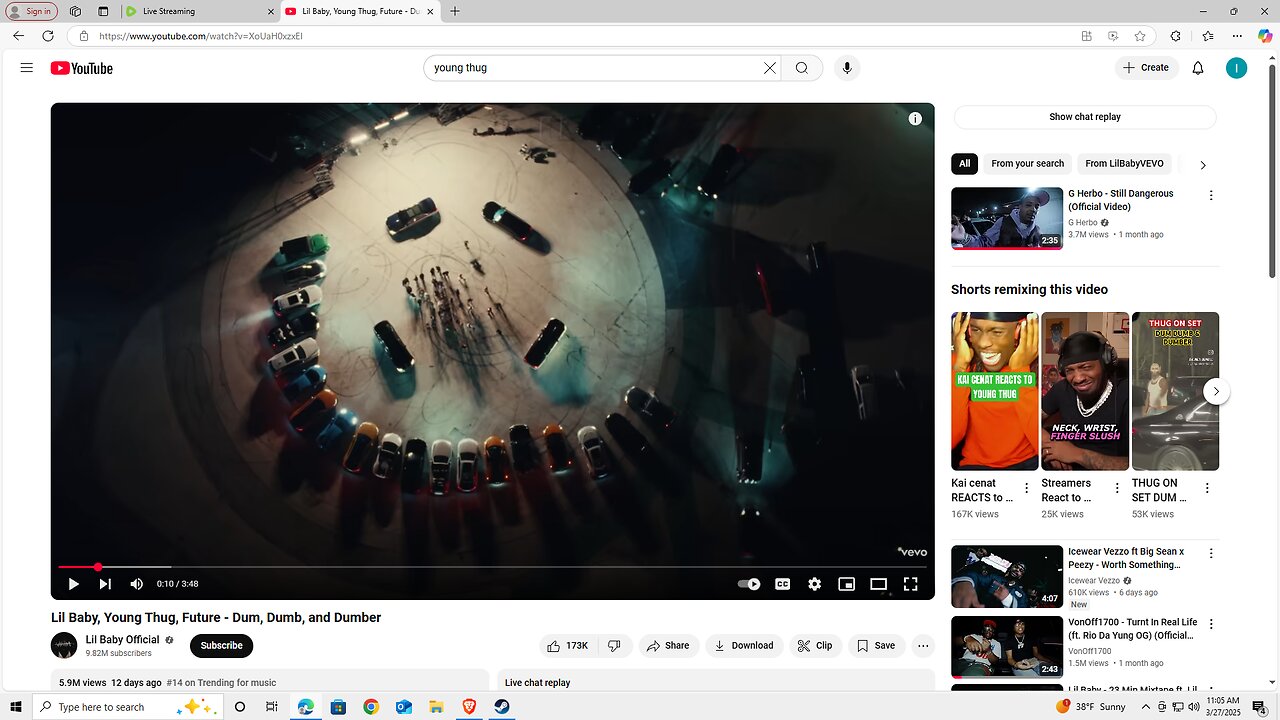The image size is (1280, 720).
Task: Clear the search box with the X
Action: point(770,68)
